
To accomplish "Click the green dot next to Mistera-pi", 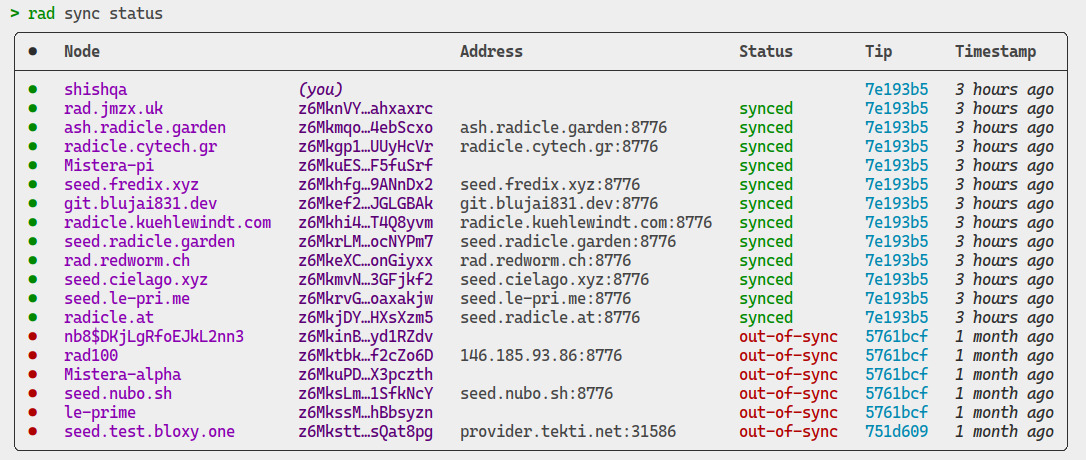I will tap(33, 166).
